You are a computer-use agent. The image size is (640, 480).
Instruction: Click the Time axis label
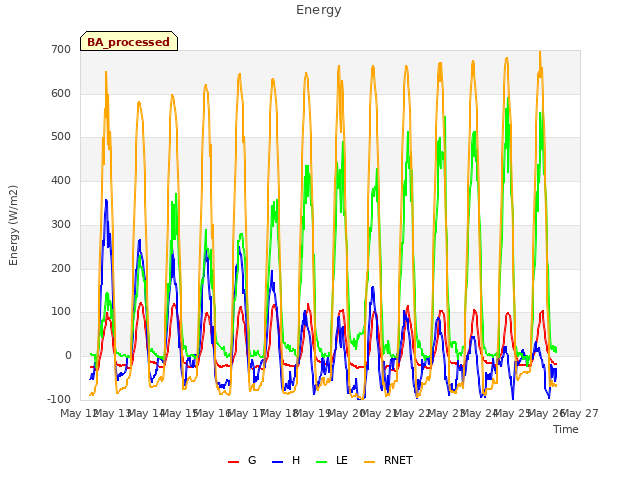566,429
